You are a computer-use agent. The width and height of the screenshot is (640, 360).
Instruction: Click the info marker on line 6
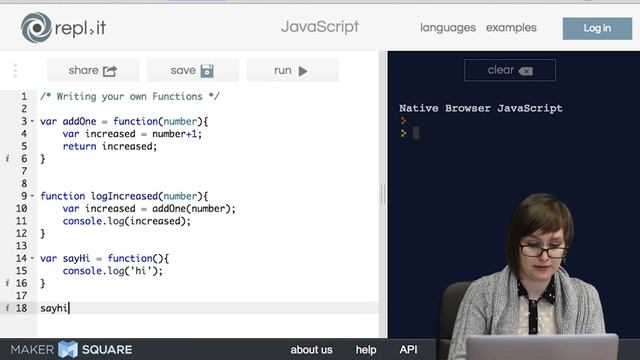tap(7, 158)
